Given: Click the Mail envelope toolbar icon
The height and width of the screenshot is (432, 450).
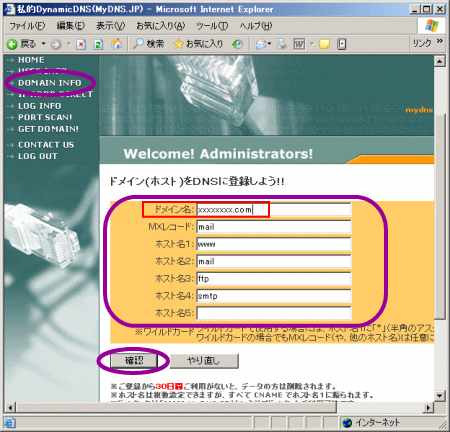Looking at the screenshot, I should coord(261,44).
